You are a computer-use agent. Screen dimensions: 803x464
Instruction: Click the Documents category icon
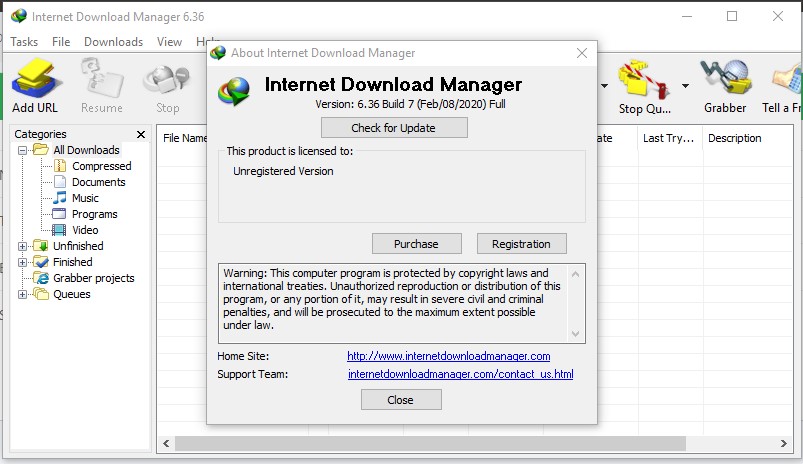click(x=60, y=182)
